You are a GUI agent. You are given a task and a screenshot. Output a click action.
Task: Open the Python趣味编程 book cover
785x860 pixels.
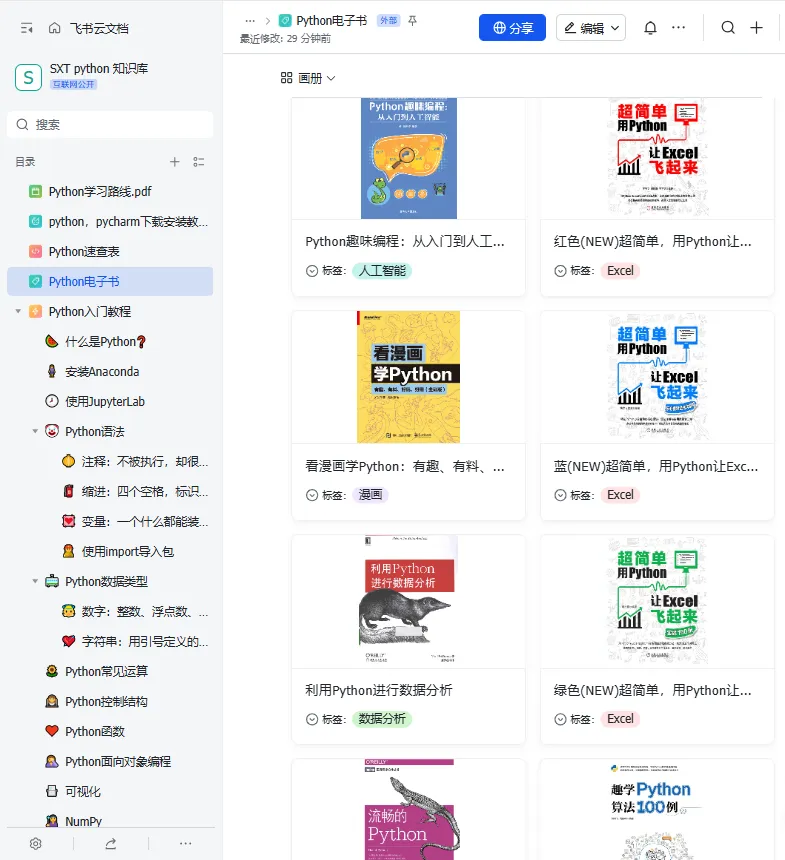point(409,159)
